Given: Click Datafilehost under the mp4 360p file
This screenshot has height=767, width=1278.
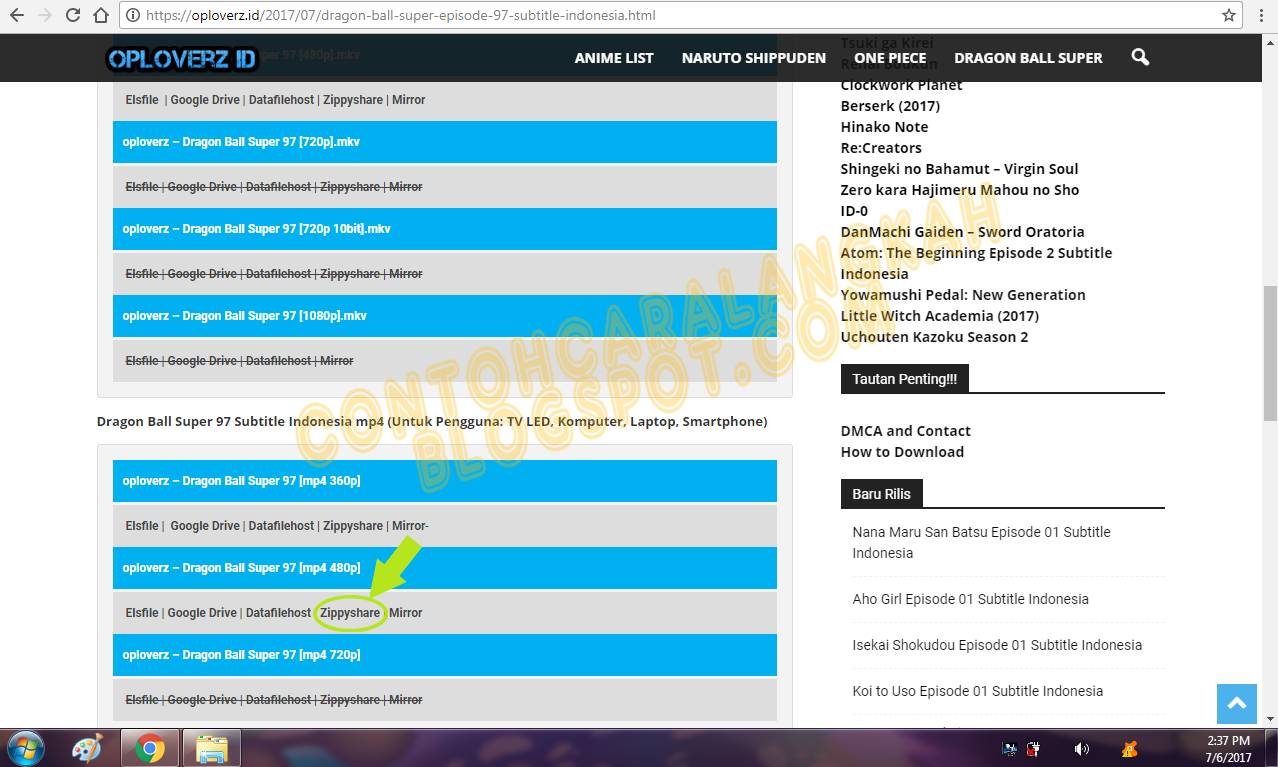Looking at the screenshot, I should tap(281, 526).
